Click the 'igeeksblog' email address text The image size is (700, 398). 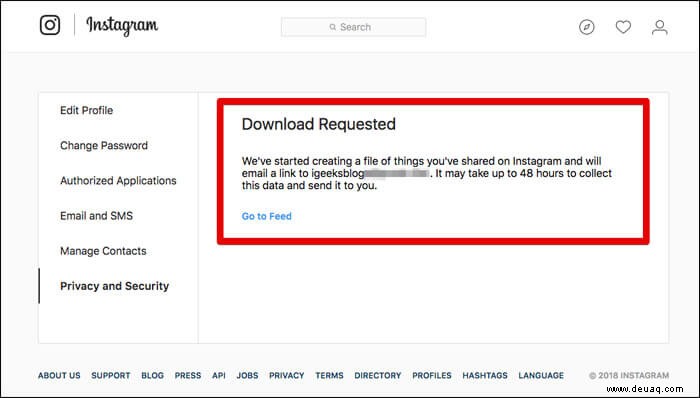[x=338, y=173]
